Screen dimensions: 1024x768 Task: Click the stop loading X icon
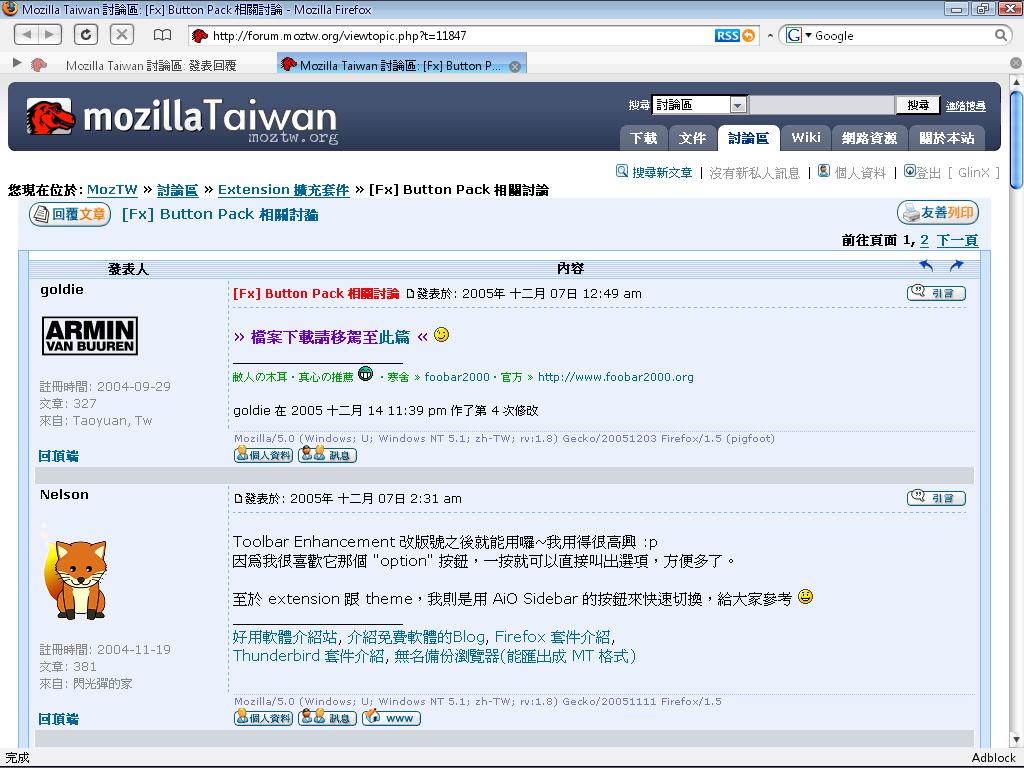pos(121,35)
